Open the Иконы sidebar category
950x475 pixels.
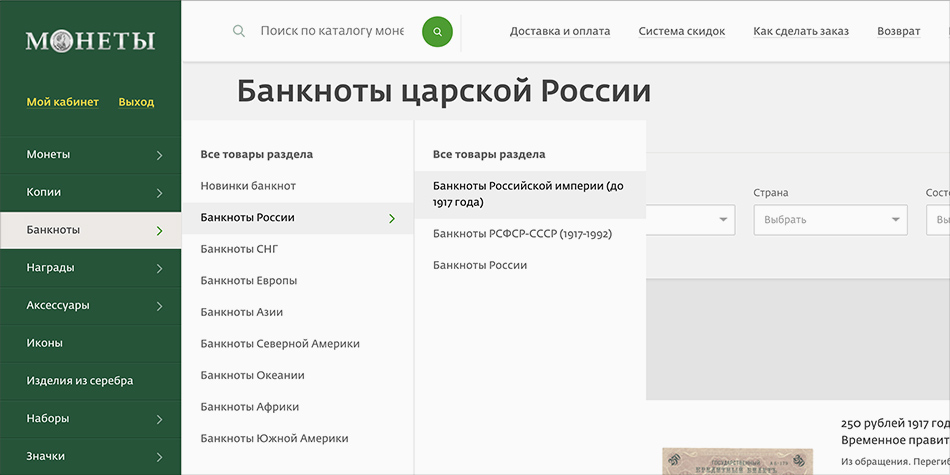click(x=91, y=344)
